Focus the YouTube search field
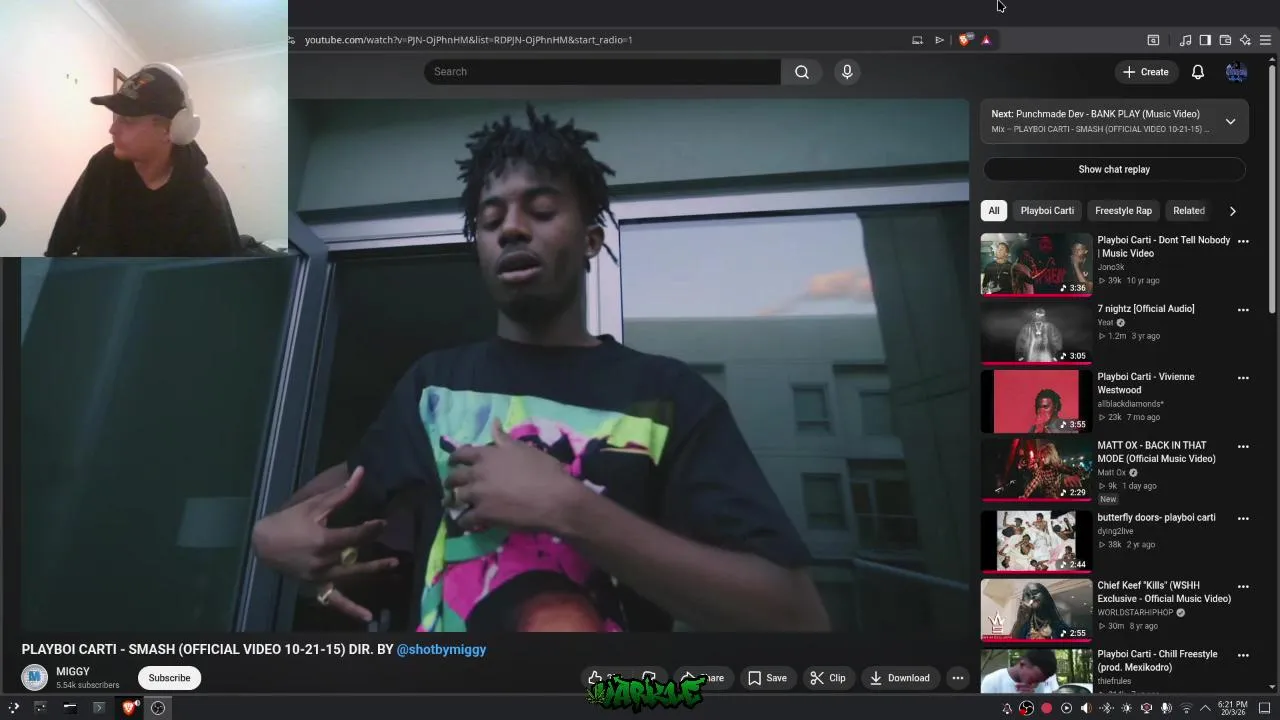The height and width of the screenshot is (720, 1280). pos(602,72)
